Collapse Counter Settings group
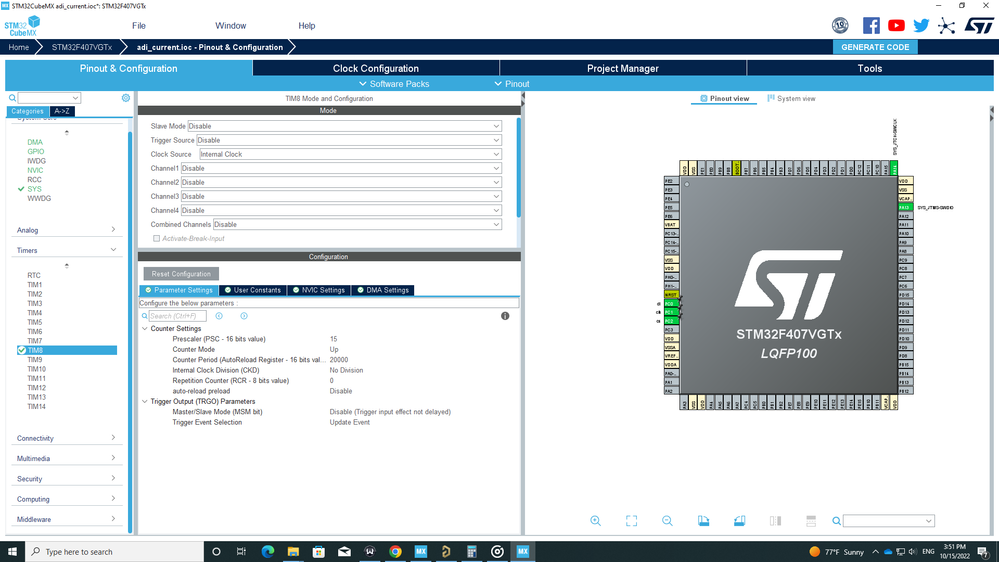 pos(145,329)
